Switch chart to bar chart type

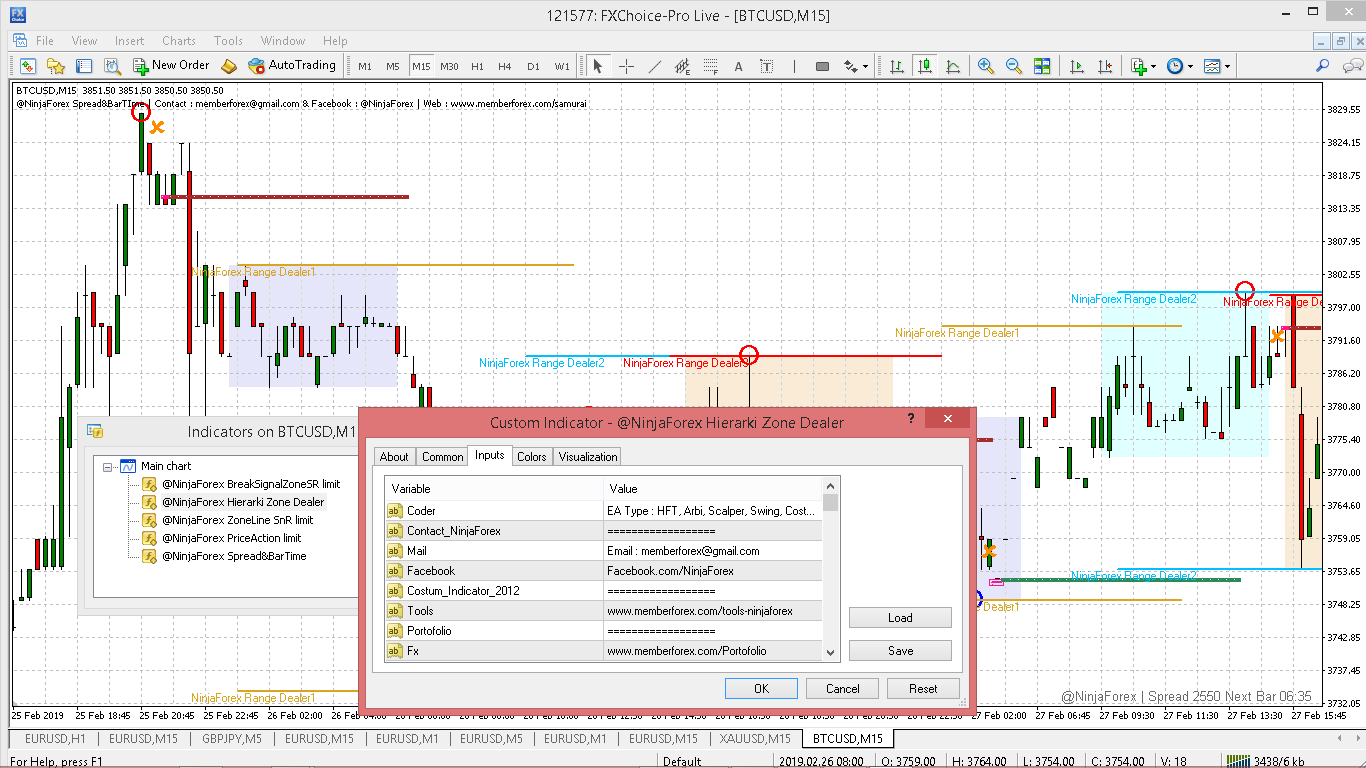pyautogui.click(x=897, y=66)
